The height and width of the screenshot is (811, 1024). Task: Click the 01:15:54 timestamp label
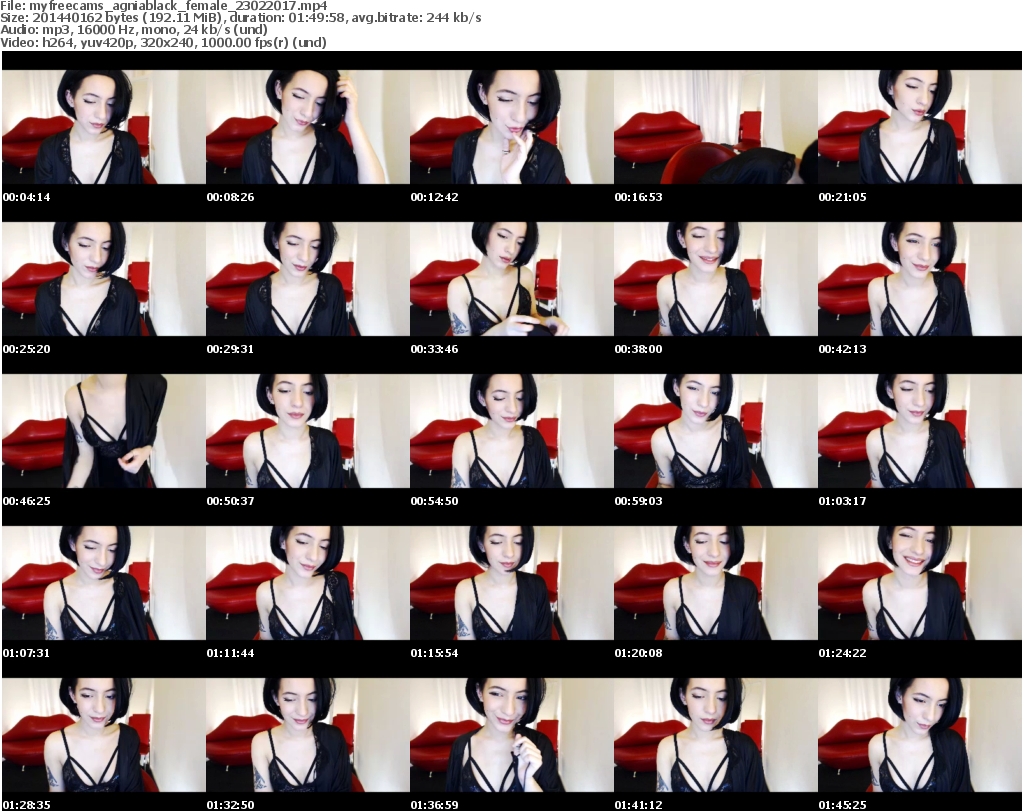pos(434,653)
